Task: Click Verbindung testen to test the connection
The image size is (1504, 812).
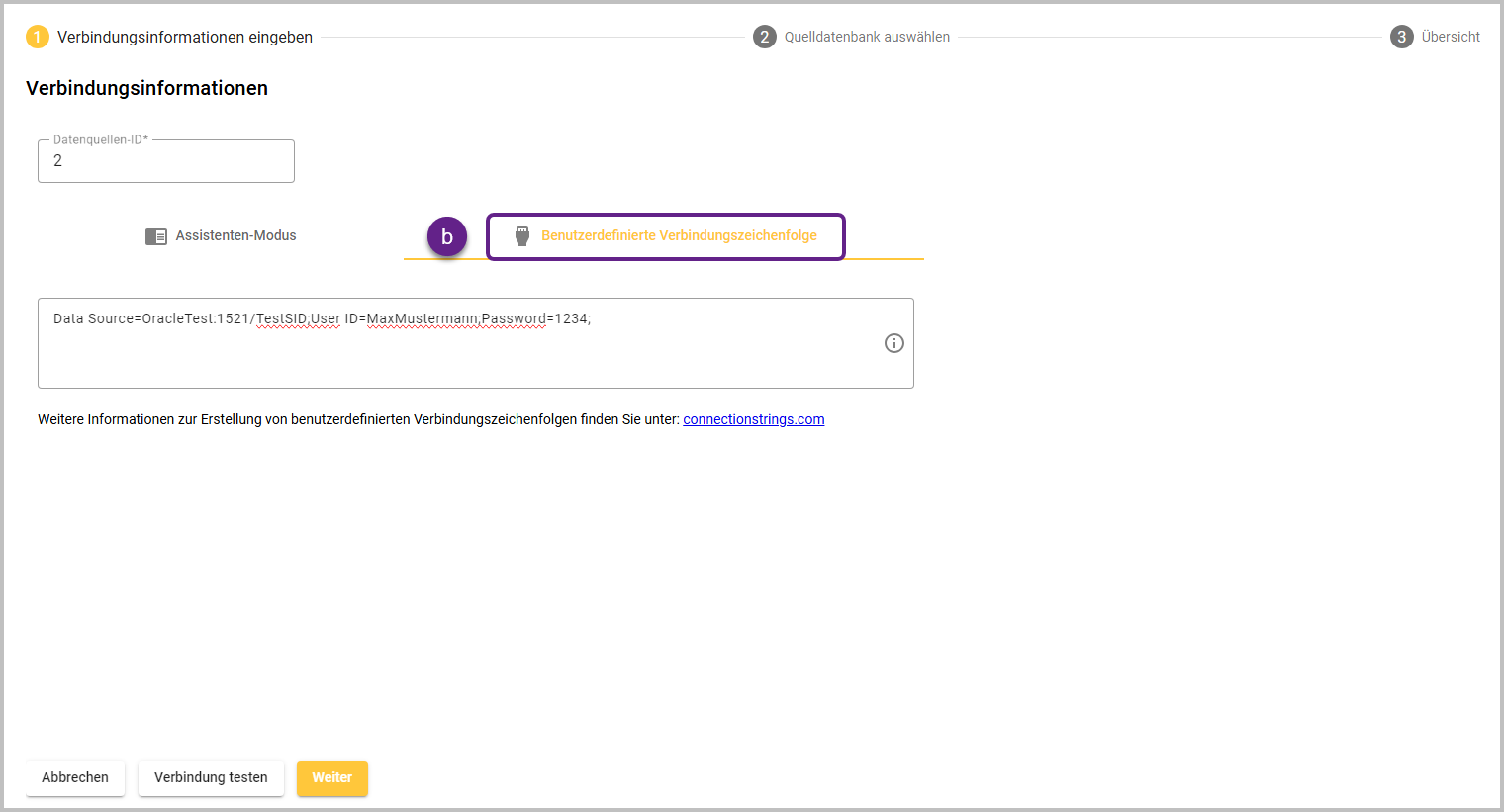Action: pos(211,777)
